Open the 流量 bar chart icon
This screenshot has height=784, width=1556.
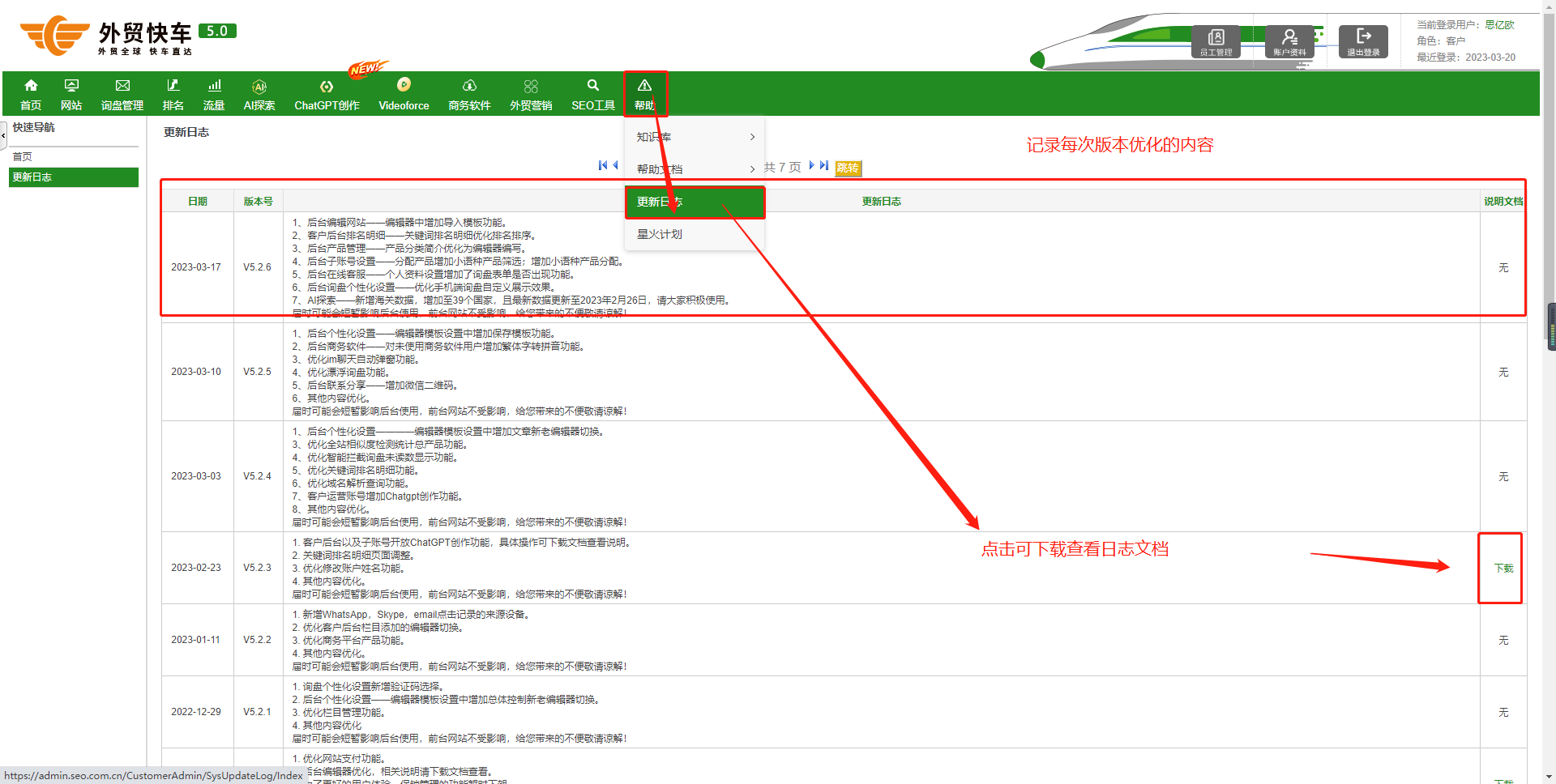pyautogui.click(x=214, y=86)
